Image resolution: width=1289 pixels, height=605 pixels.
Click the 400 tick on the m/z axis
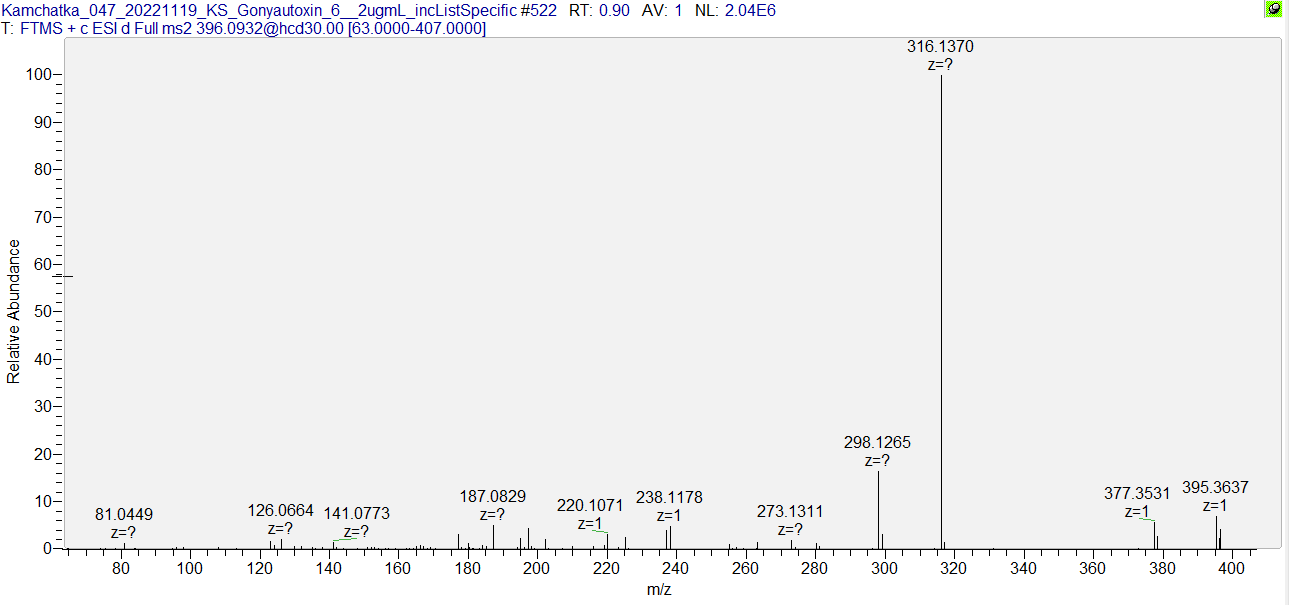tap(1232, 568)
